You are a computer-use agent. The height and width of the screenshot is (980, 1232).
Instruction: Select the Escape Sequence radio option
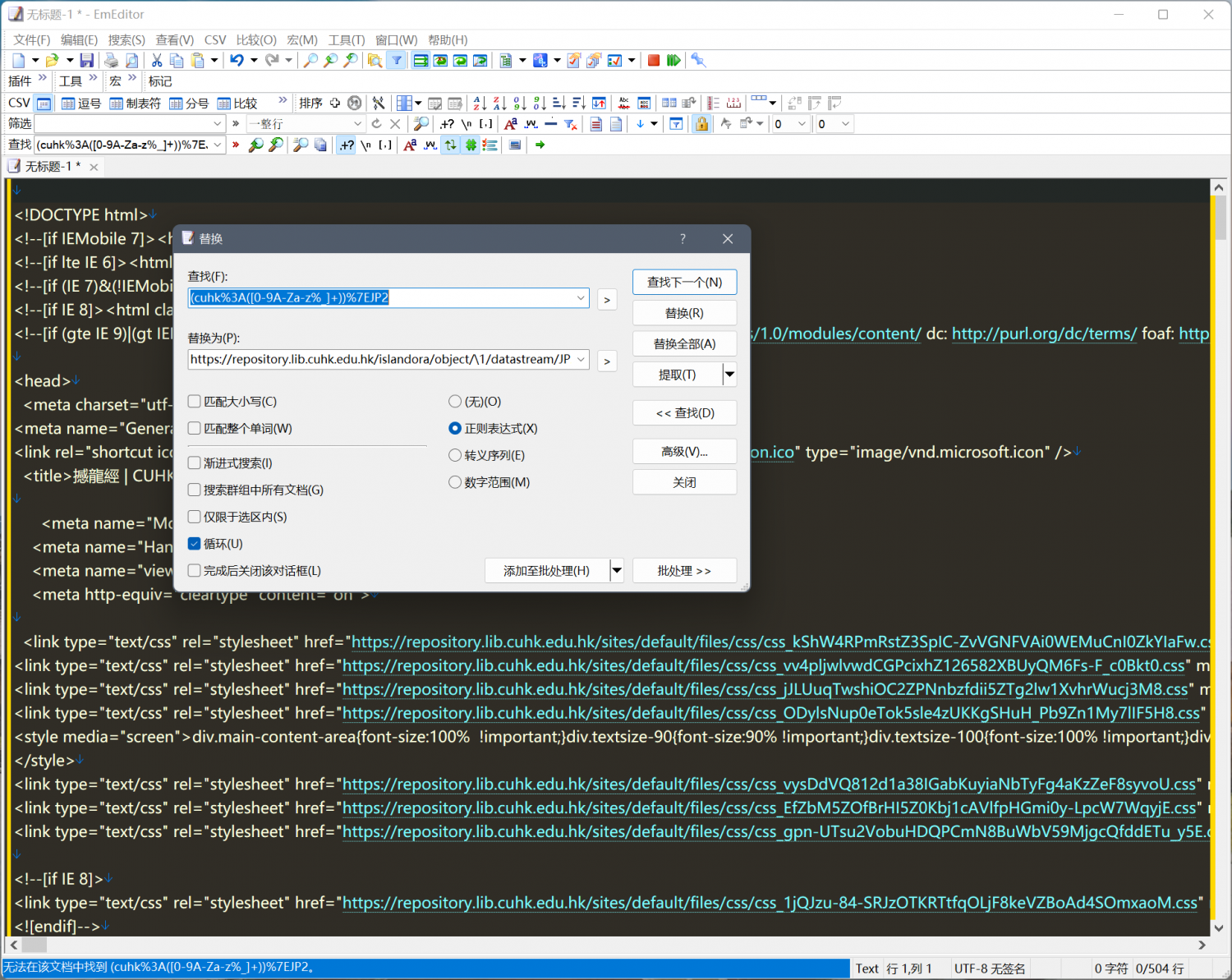point(455,455)
